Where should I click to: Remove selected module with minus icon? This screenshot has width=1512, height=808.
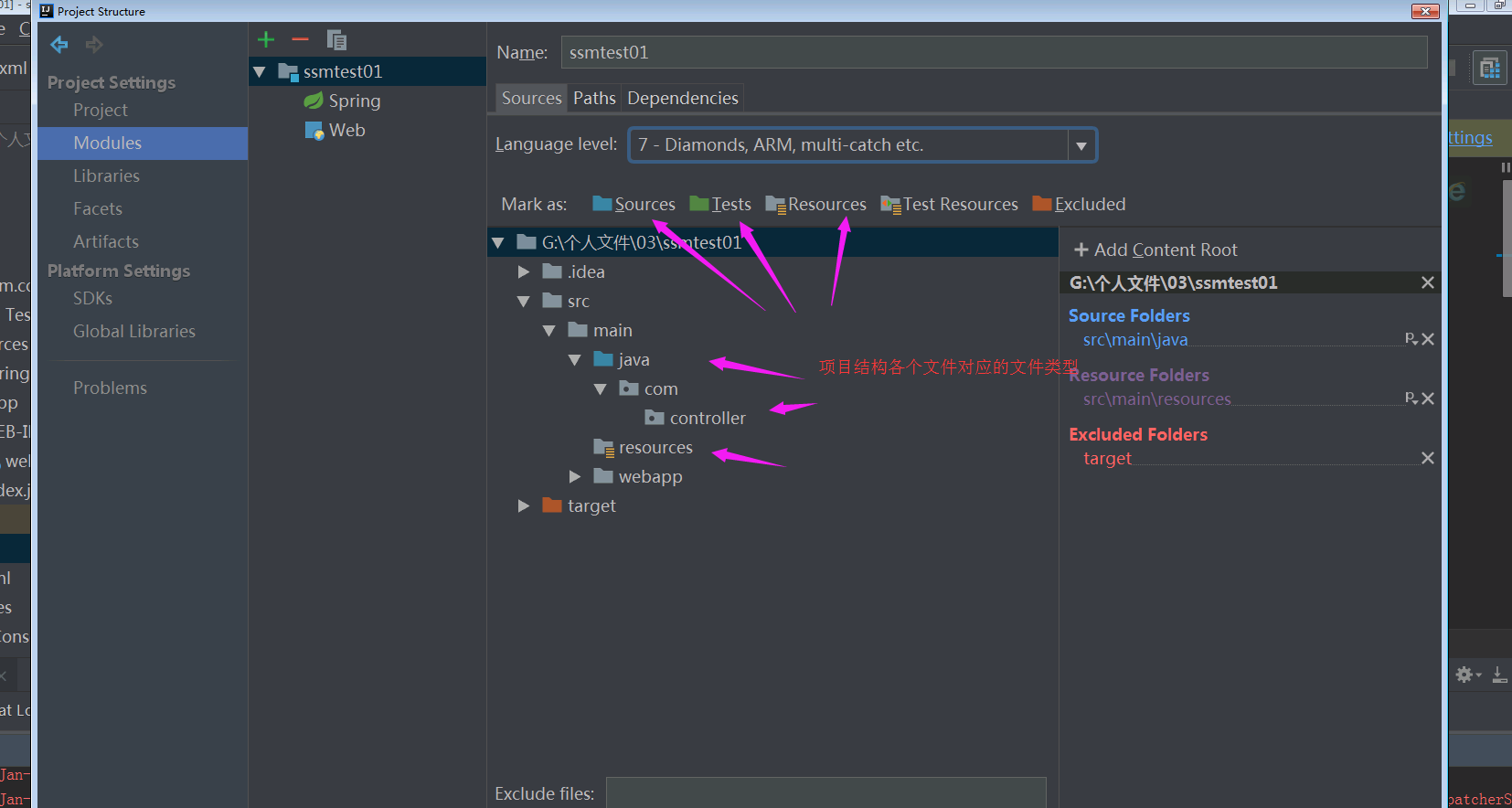click(300, 39)
